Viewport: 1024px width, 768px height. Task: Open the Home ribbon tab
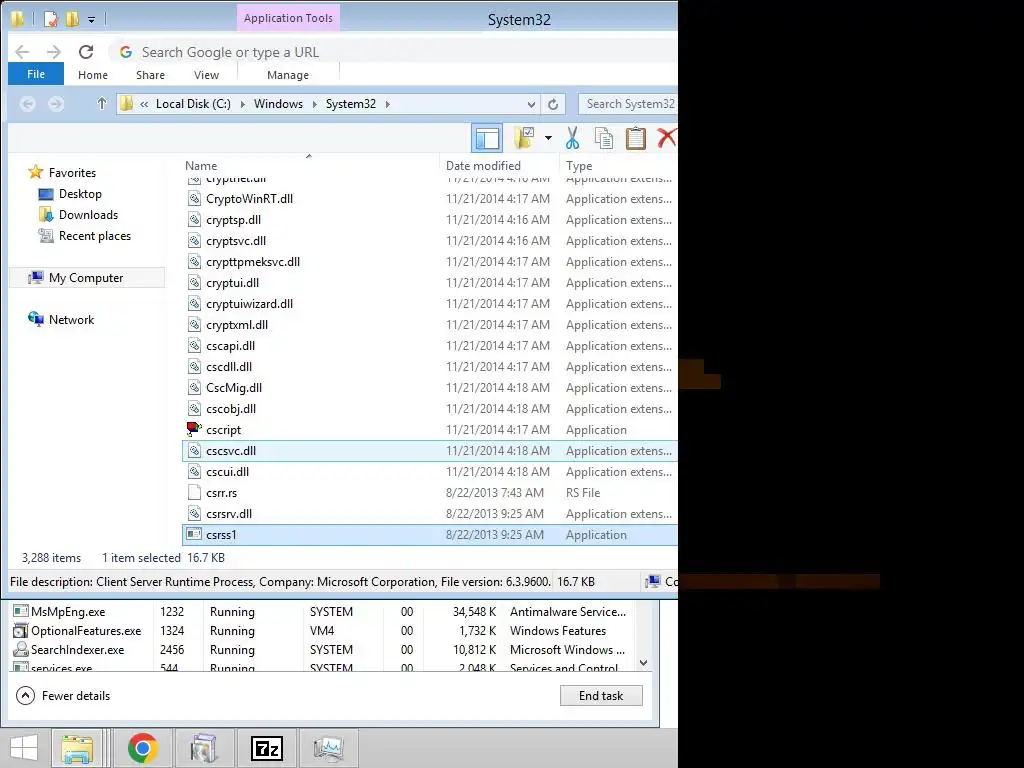click(x=93, y=75)
